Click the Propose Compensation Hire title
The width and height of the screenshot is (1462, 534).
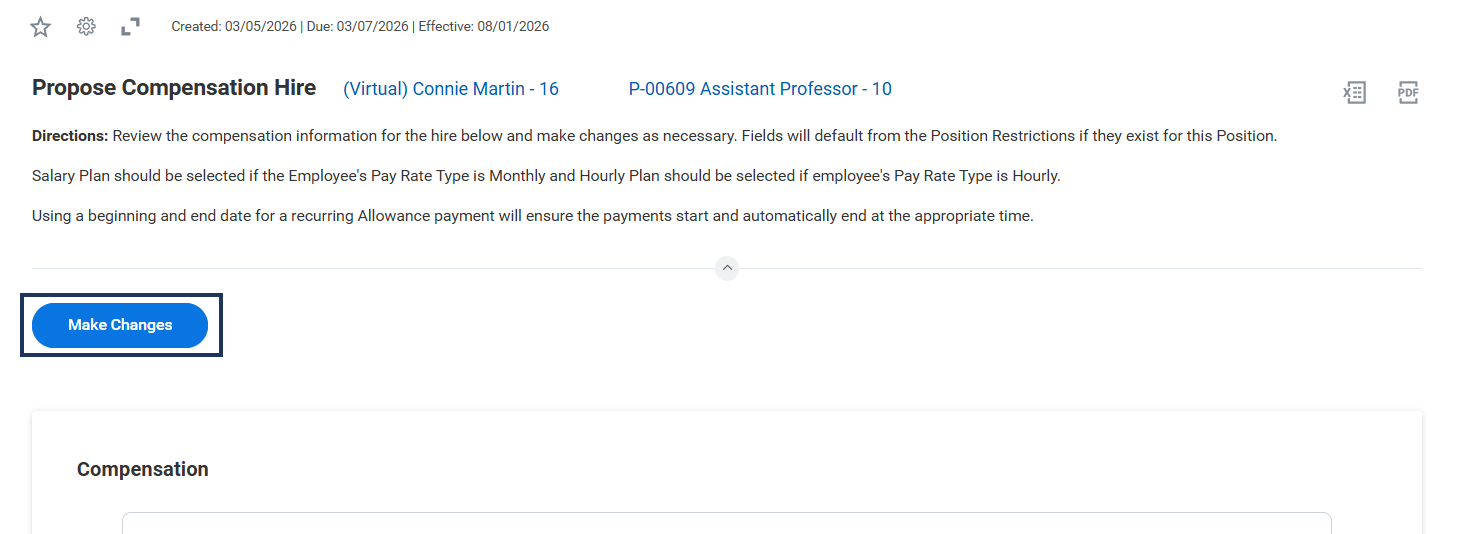coord(174,88)
